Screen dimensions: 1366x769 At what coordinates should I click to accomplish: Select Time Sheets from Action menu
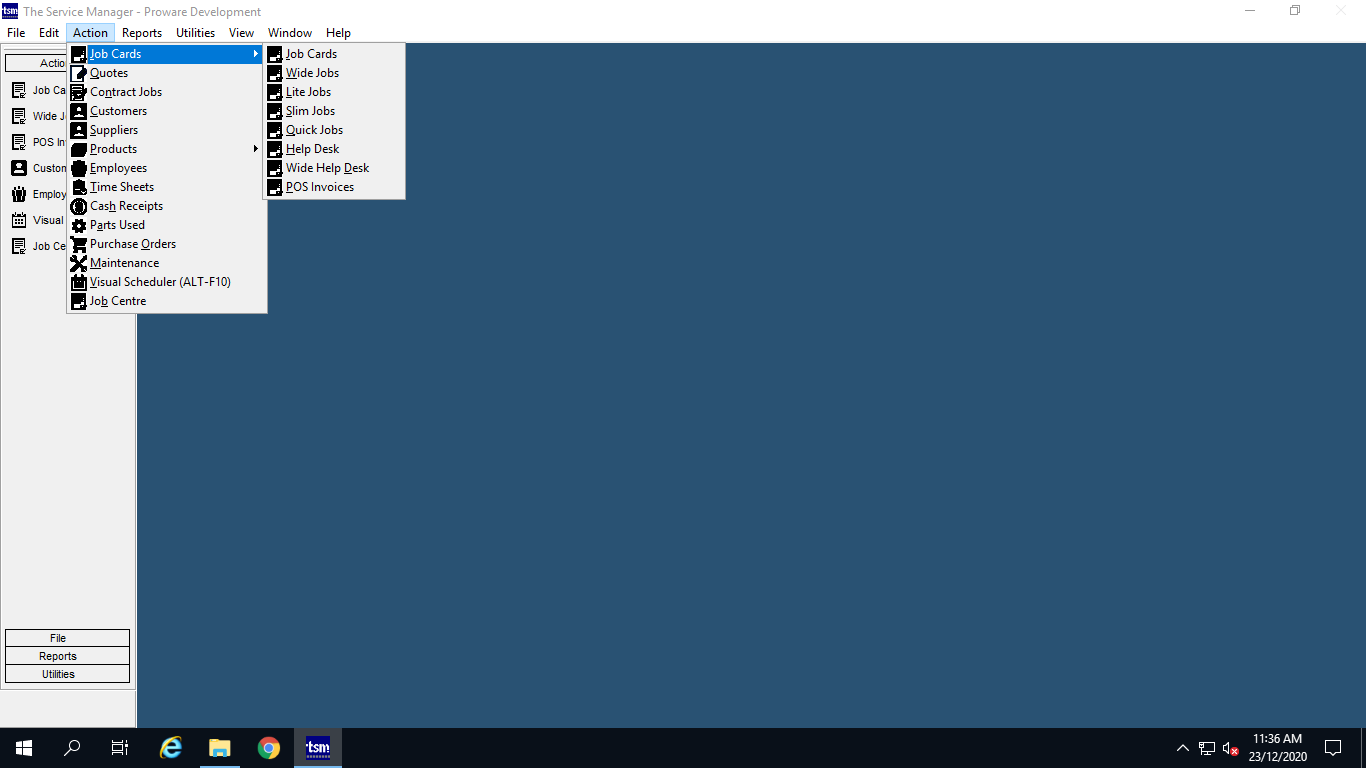122,187
